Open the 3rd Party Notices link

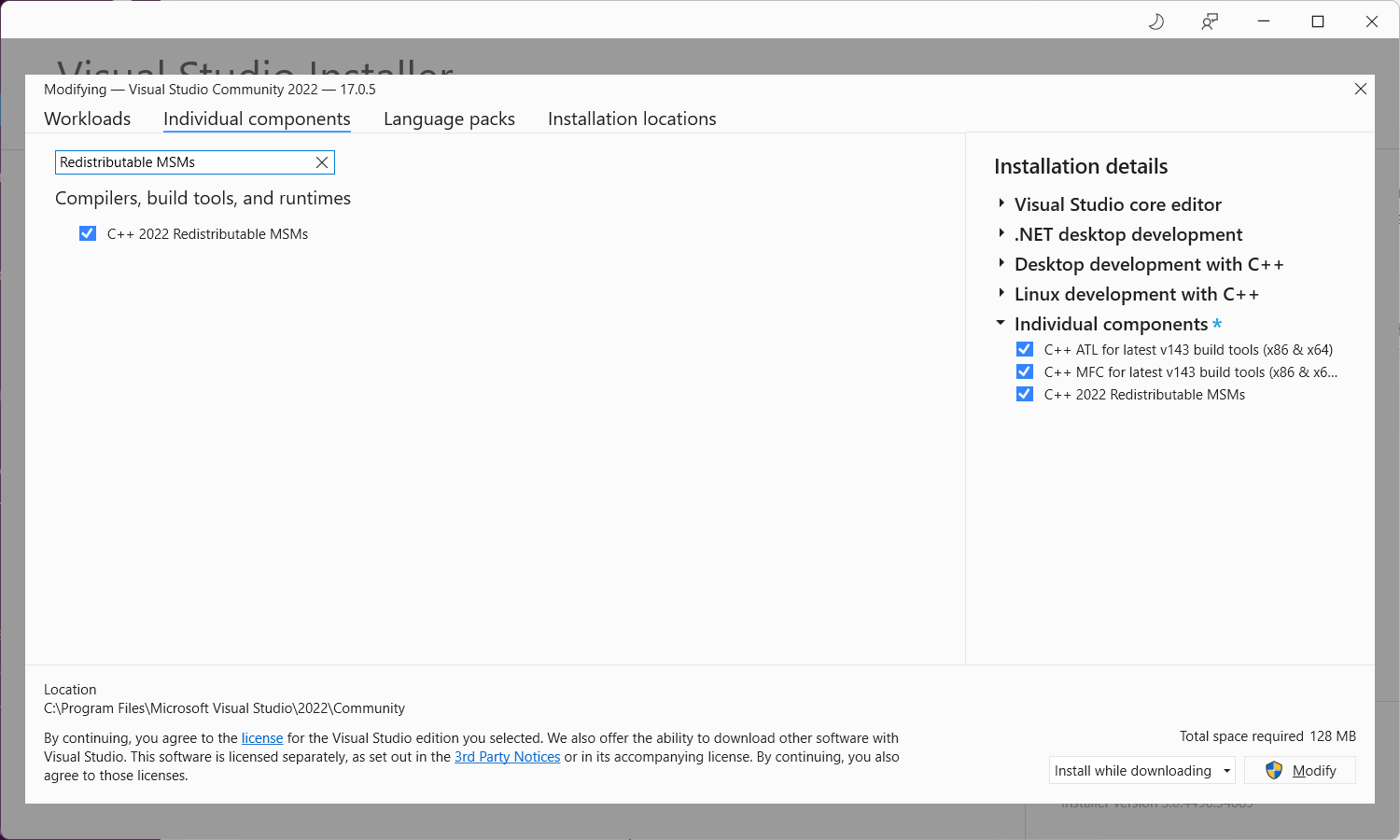[507, 757]
